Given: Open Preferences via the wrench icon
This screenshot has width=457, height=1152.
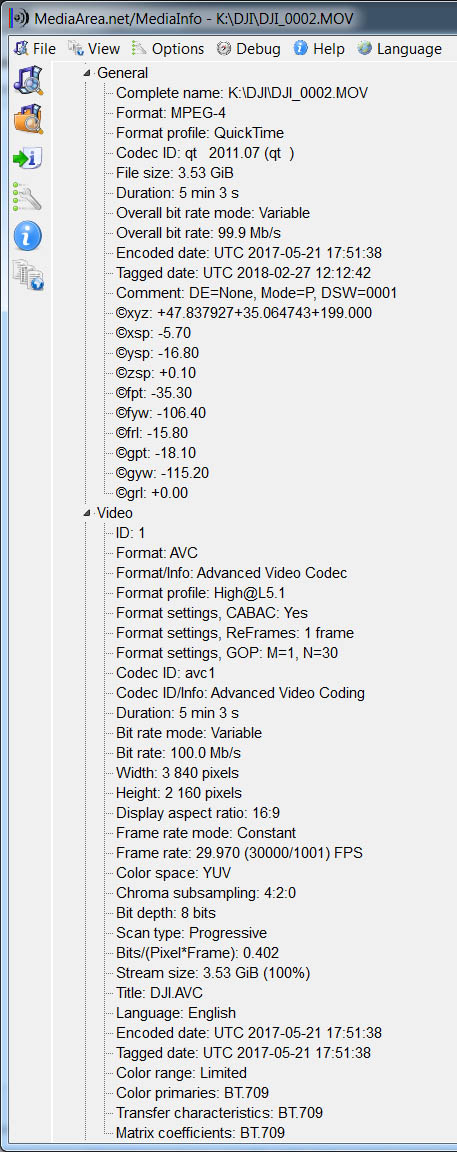Looking at the screenshot, I should click(x=28, y=197).
